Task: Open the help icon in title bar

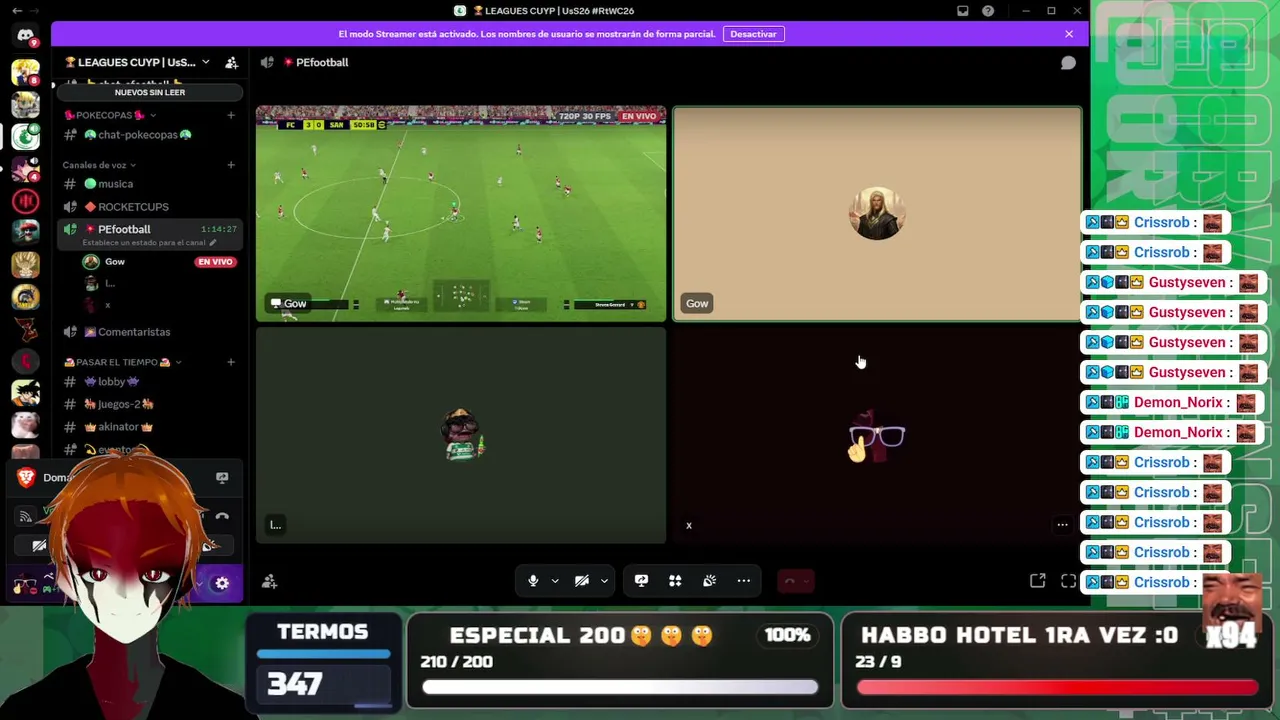Action: coord(988,11)
